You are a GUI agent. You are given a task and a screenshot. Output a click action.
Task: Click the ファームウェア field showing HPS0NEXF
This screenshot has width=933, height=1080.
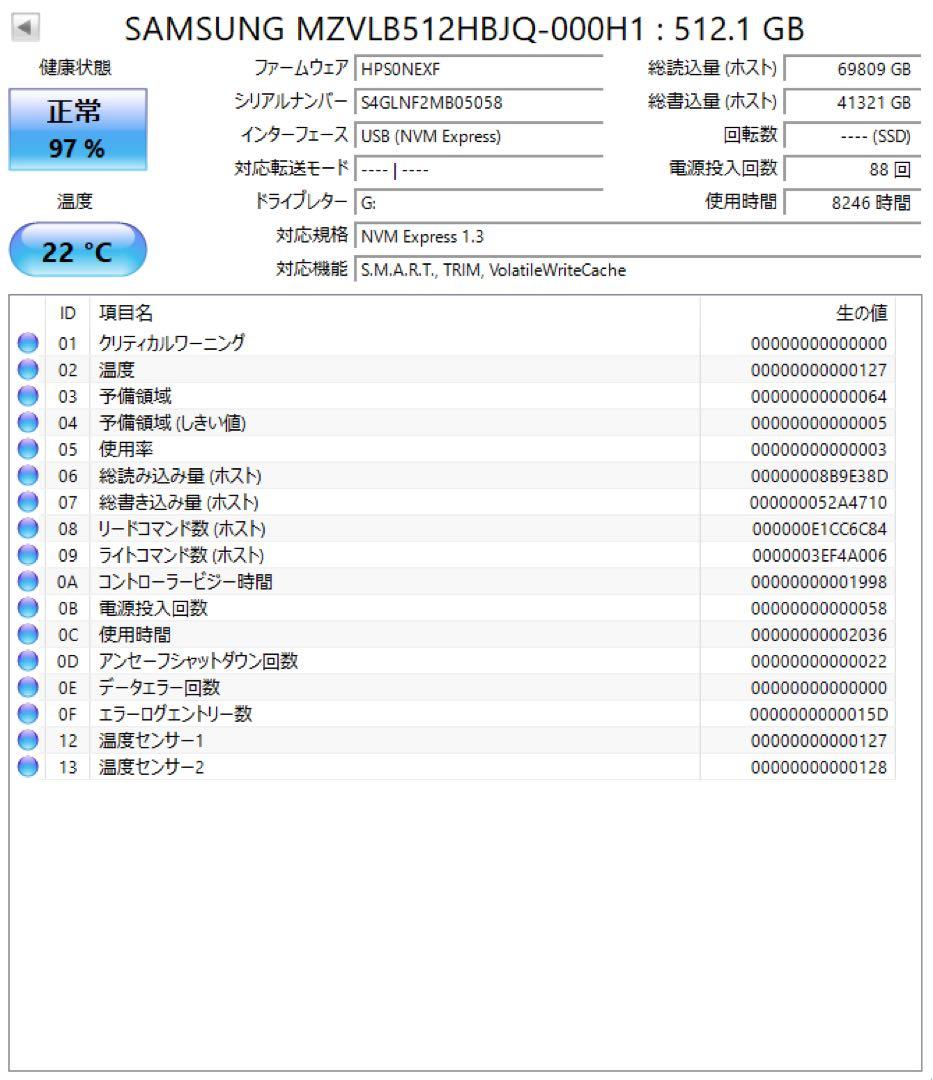tap(479, 69)
